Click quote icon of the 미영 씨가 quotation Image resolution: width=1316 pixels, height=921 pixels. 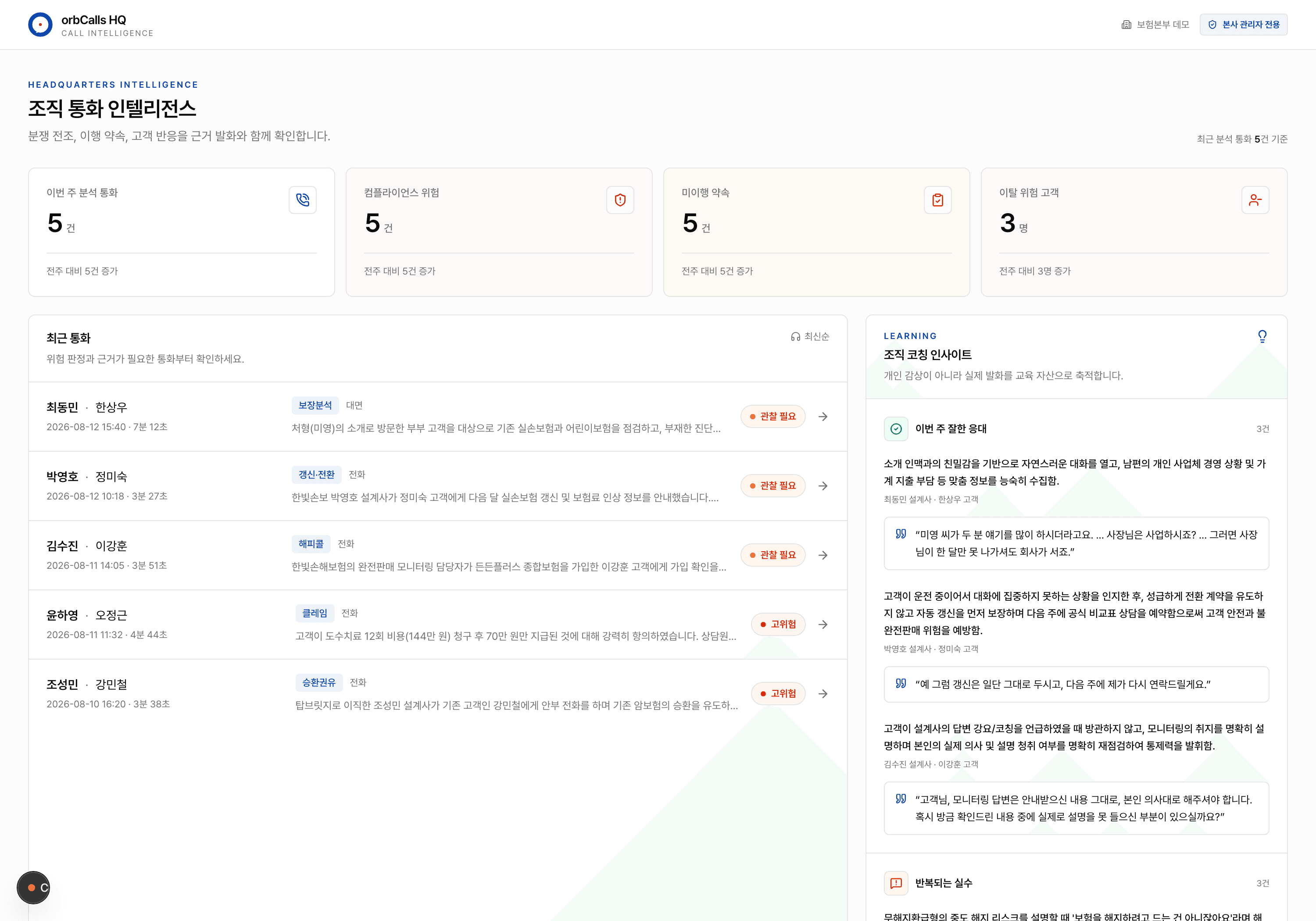pos(901,534)
